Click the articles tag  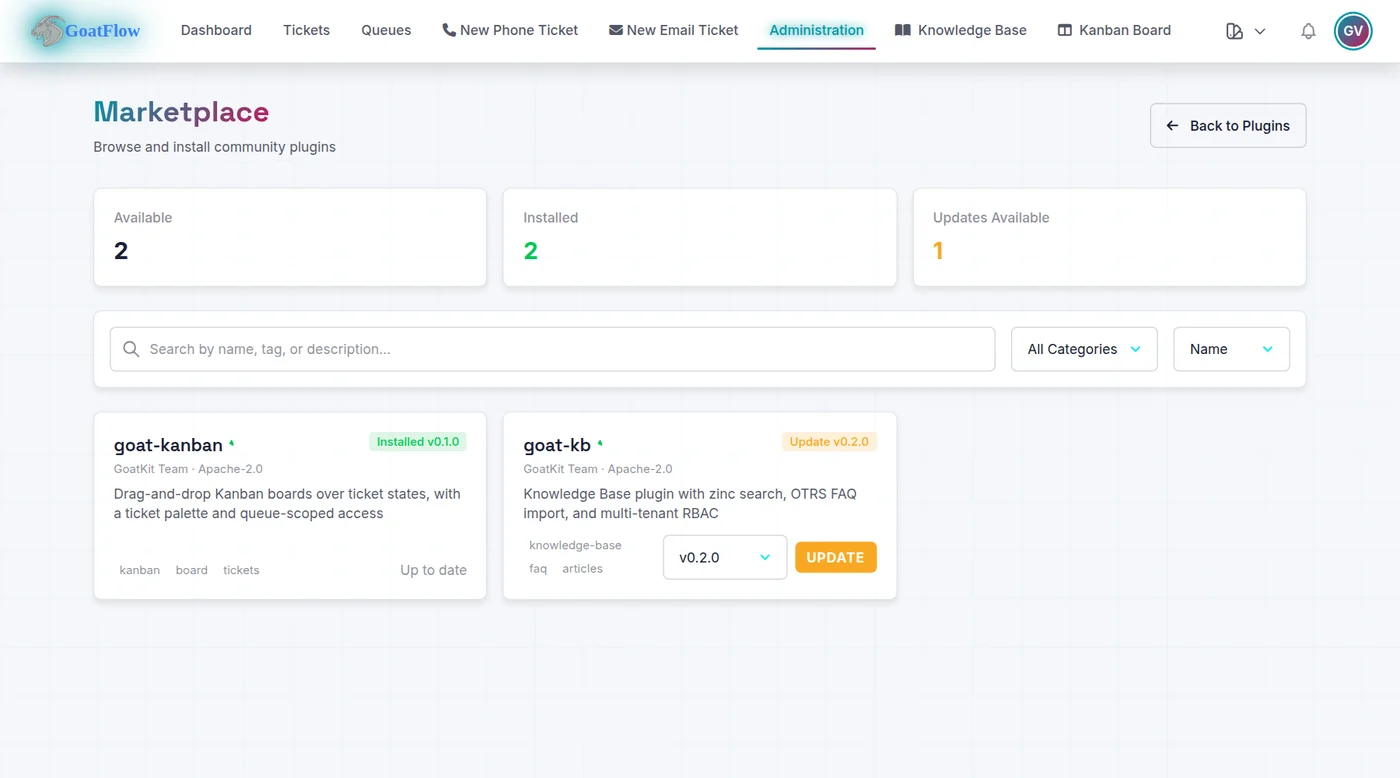[582, 568]
